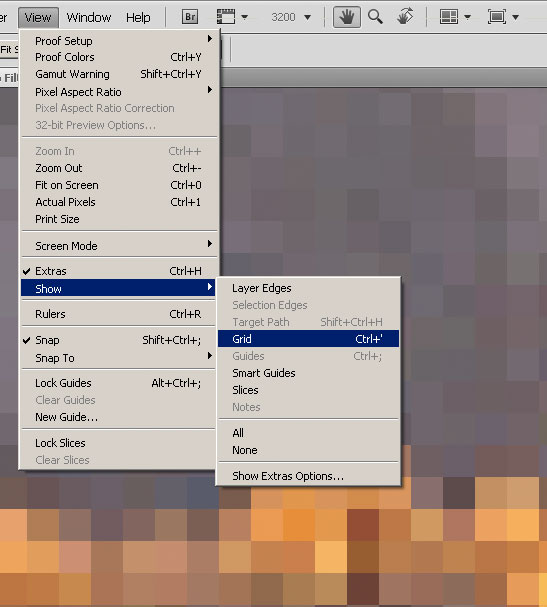This screenshot has height=607, width=547.
Task: Toggle Lock Slices
Action: pyautogui.click(x=118, y=442)
